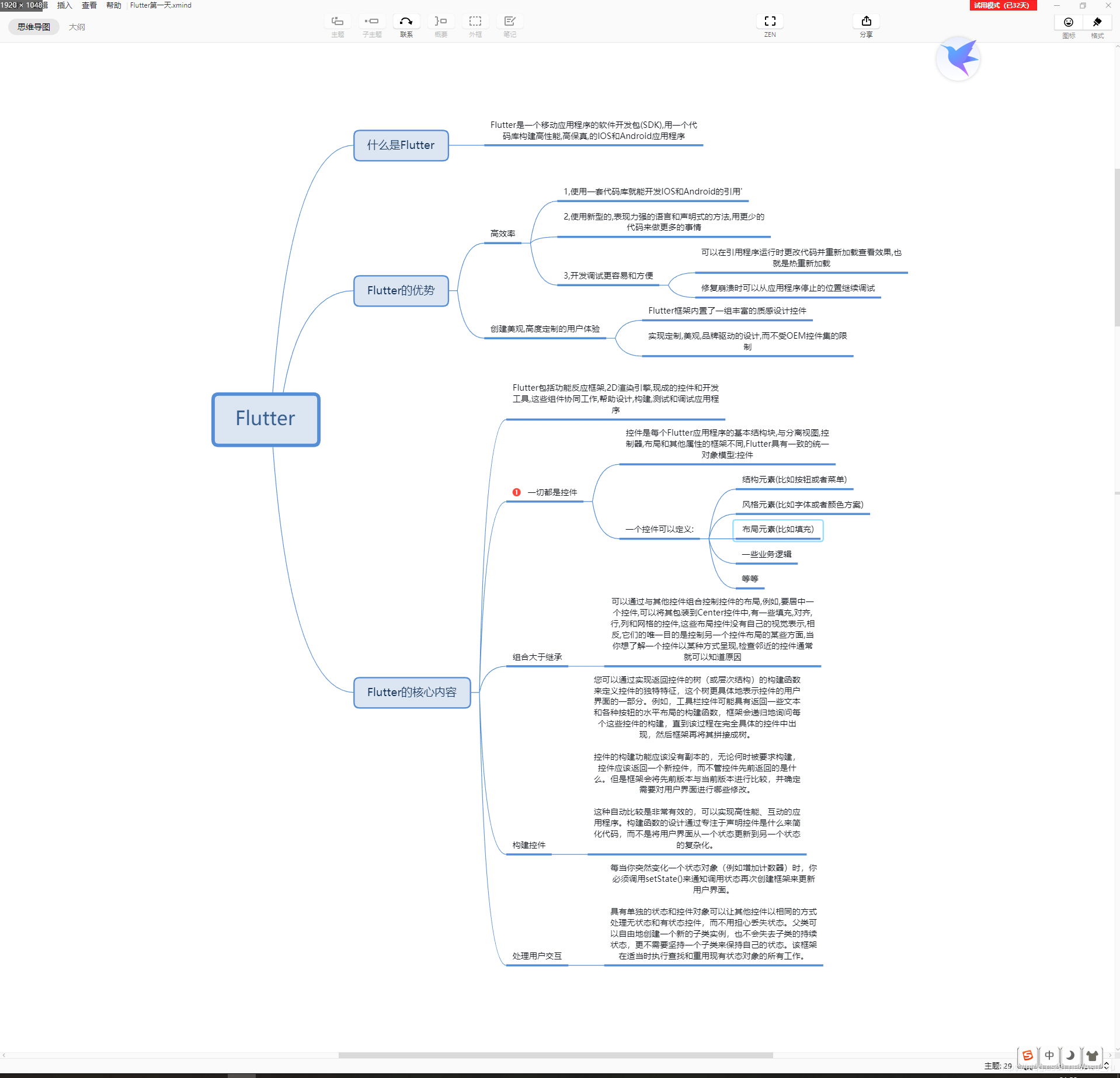Image resolution: width=1120 pixels, height=1078 pixels.
Task: Switch to 思维导图 mind map view
Action: pyautogui.click(x=34, y=27)
